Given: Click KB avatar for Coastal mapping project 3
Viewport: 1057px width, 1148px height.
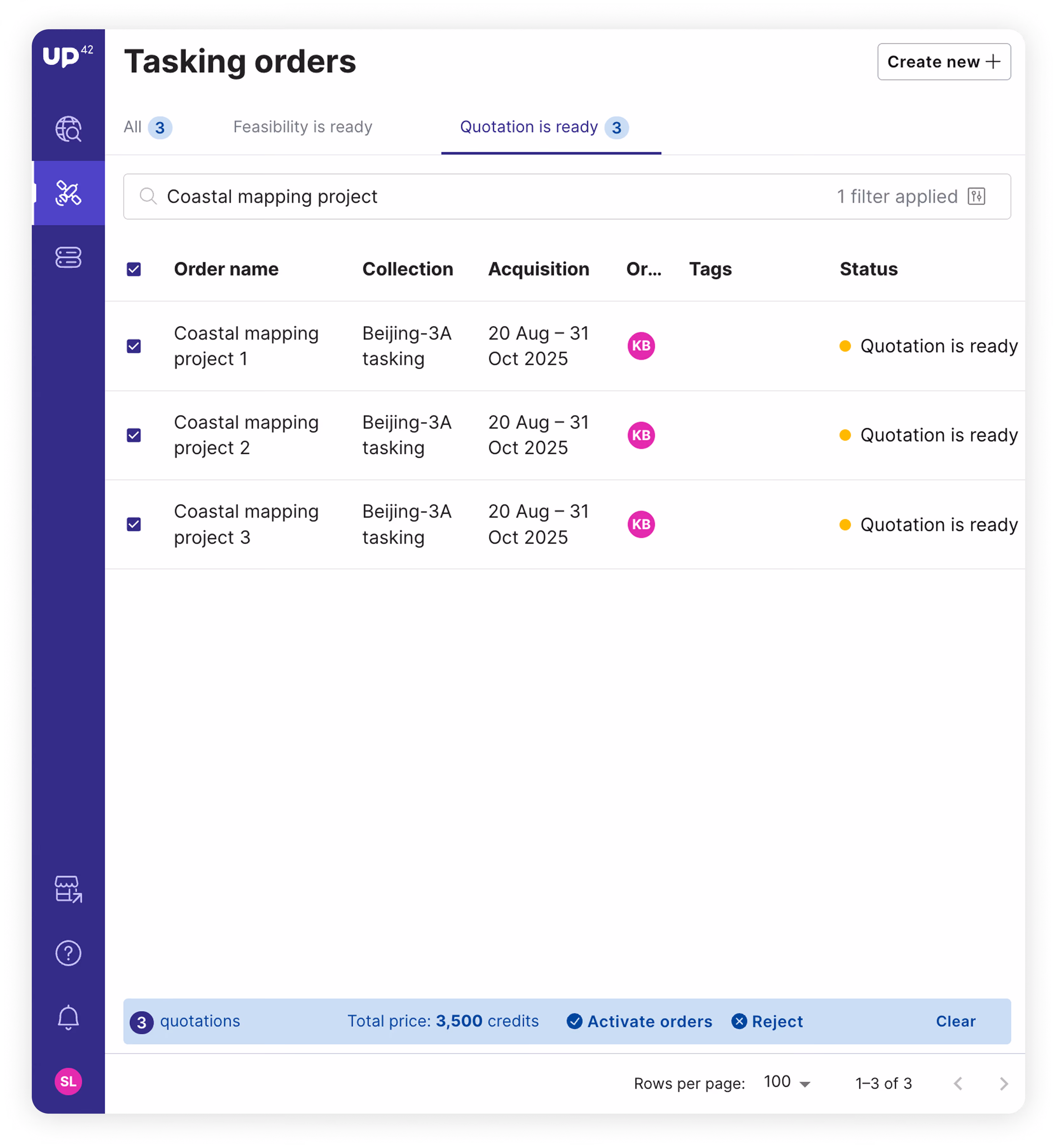Looking at the screenshot, I should [x=641, y=524].
